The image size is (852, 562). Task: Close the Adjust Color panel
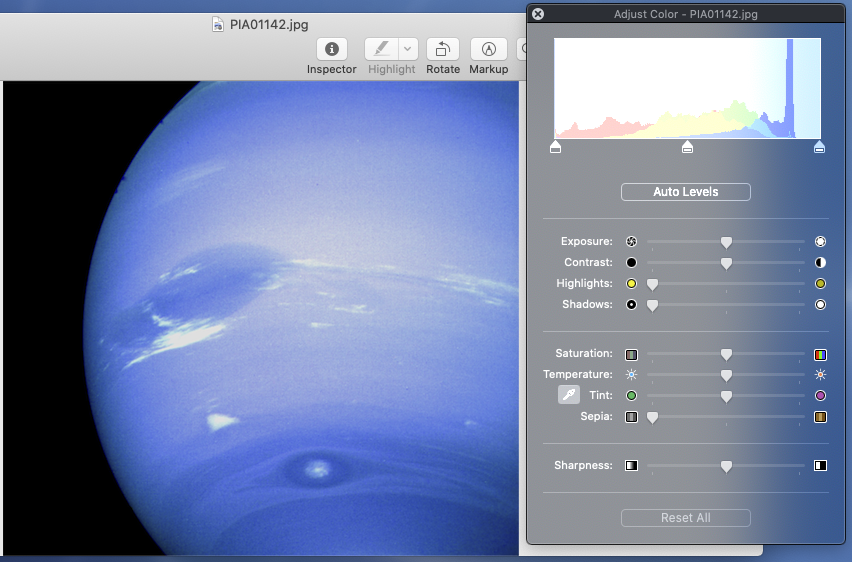click(538, 14)
